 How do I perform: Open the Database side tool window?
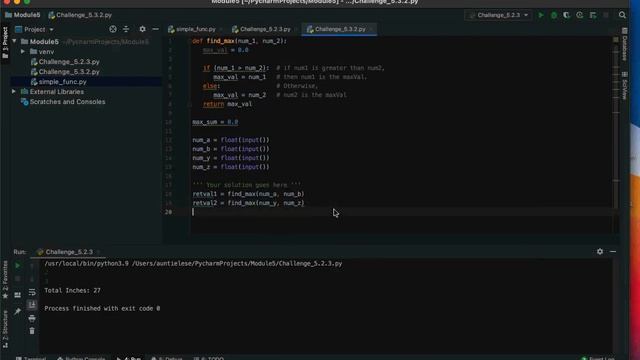click(x=624, y=44)
